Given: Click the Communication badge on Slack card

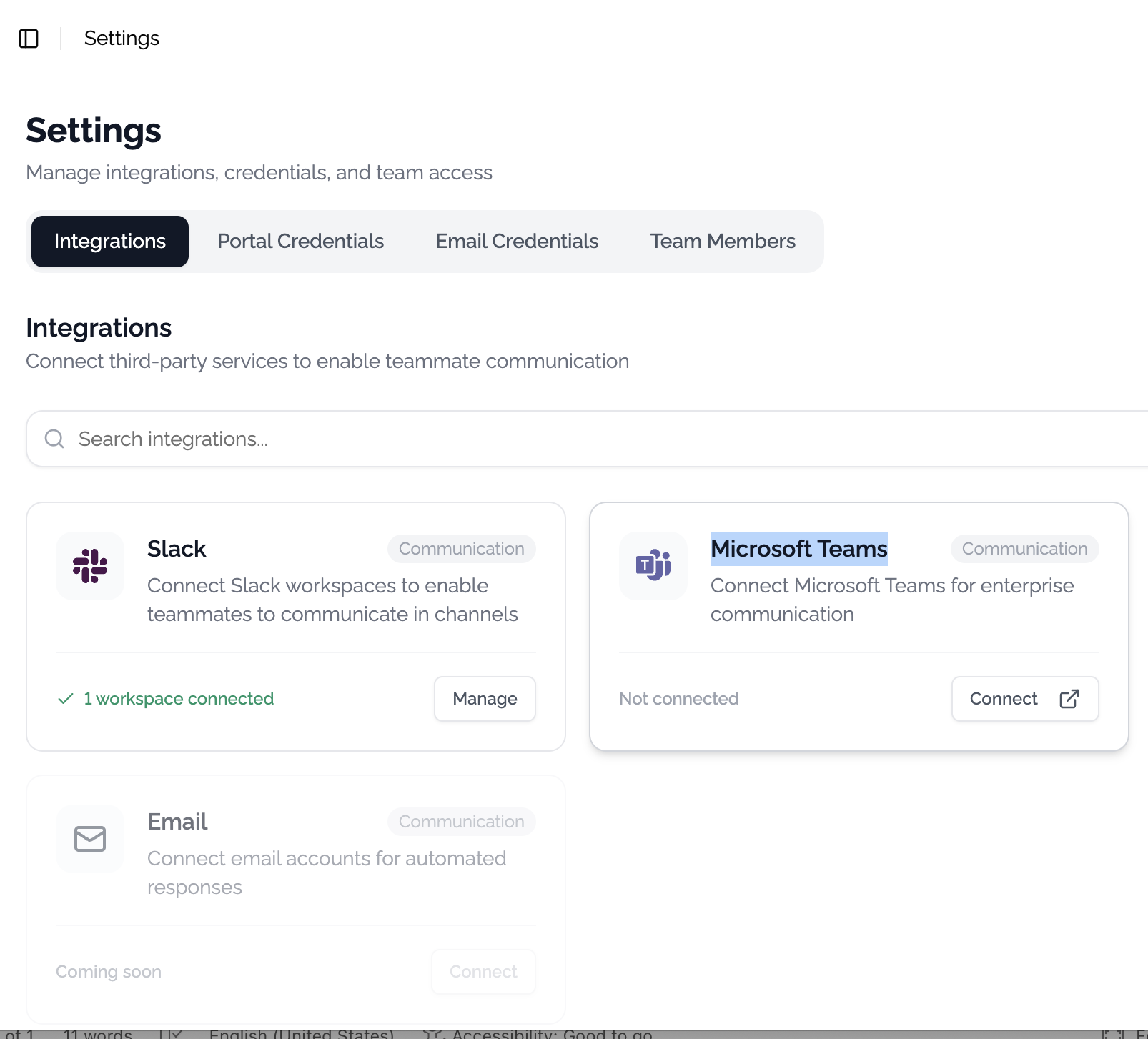Looking at the screenshot, I should pos(461,548).
